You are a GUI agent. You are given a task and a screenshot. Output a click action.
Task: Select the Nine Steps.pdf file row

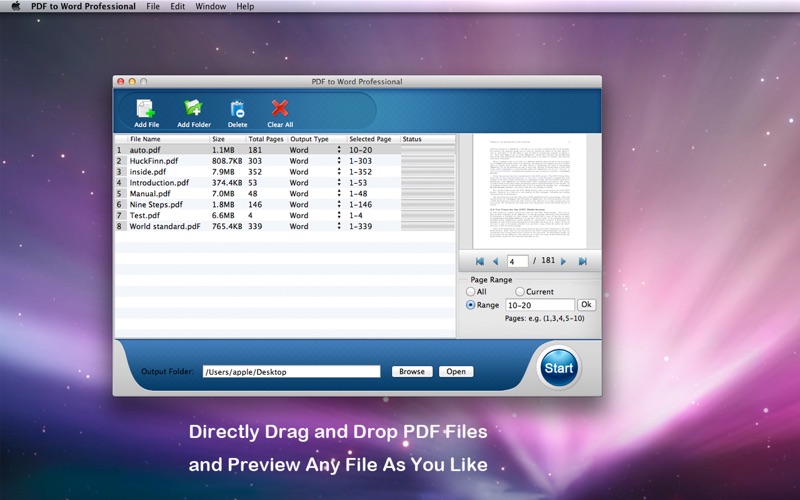click(x=285, y=204)
